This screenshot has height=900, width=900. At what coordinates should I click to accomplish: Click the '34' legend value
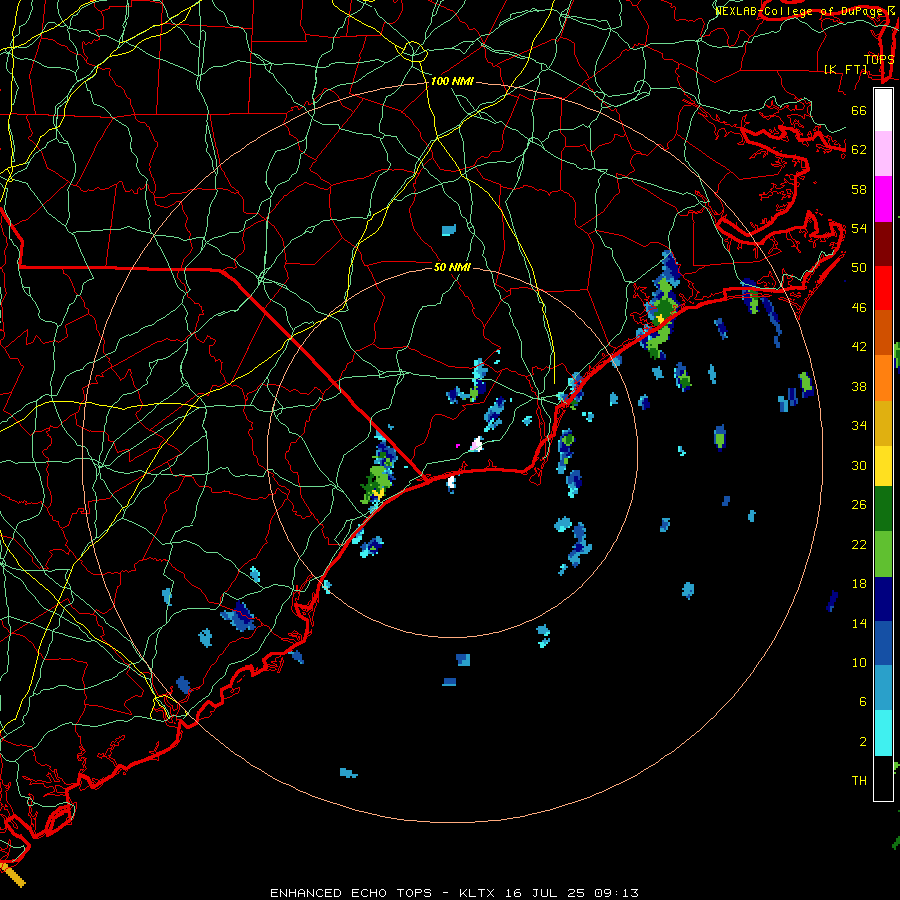(x=859, y=426)
